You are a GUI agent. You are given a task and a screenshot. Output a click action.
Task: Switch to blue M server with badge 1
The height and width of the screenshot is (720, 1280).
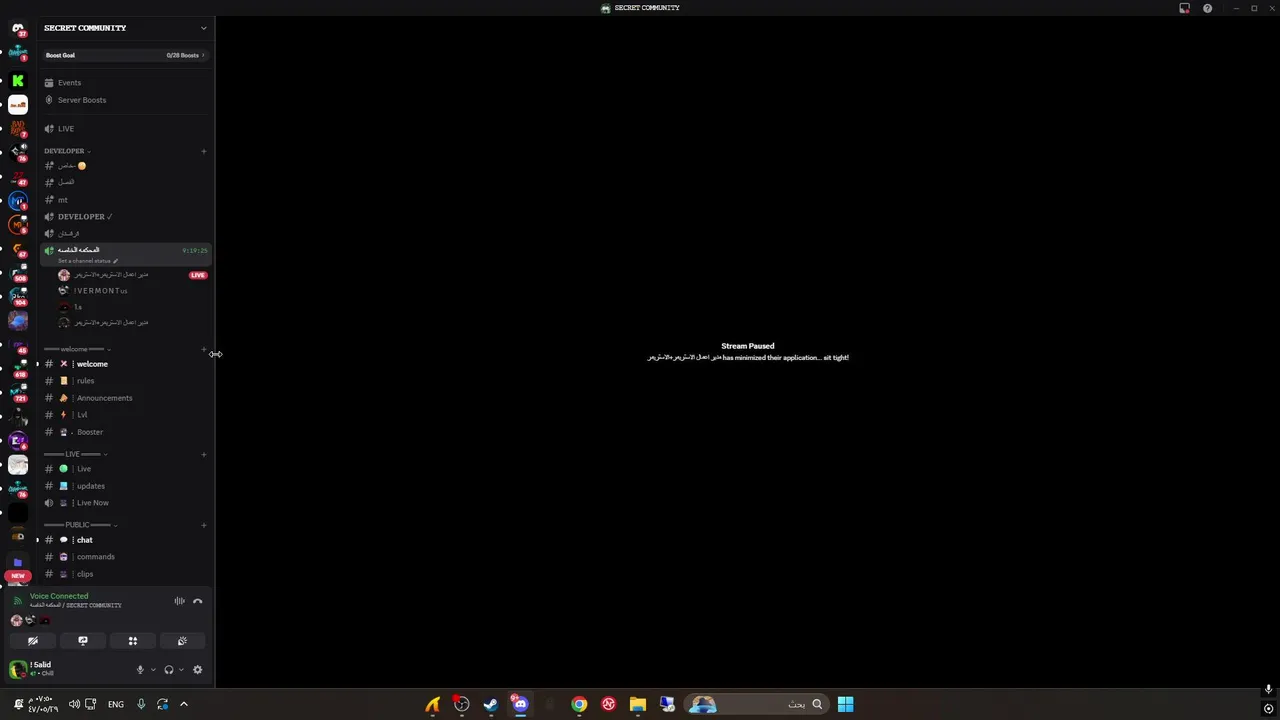(x=18, y=200)
